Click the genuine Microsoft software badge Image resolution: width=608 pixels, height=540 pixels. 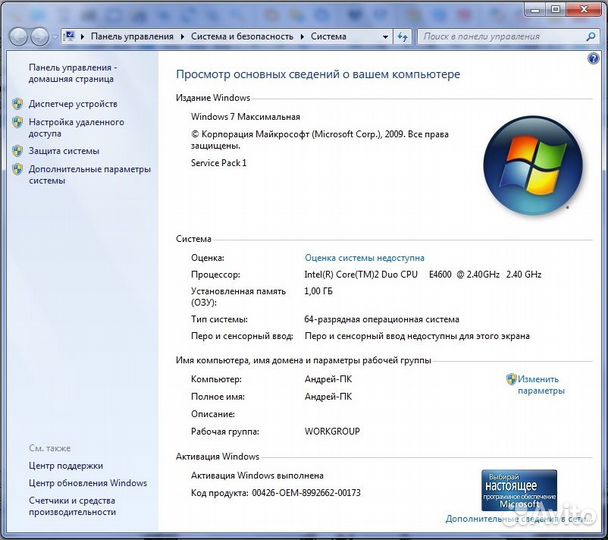coord(519,490)
